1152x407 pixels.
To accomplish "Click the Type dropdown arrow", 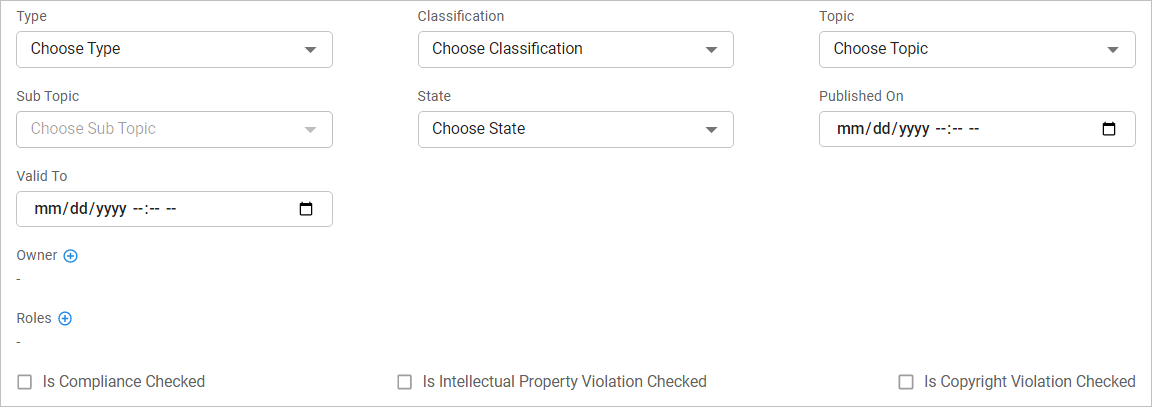I will tap(310, 50).
